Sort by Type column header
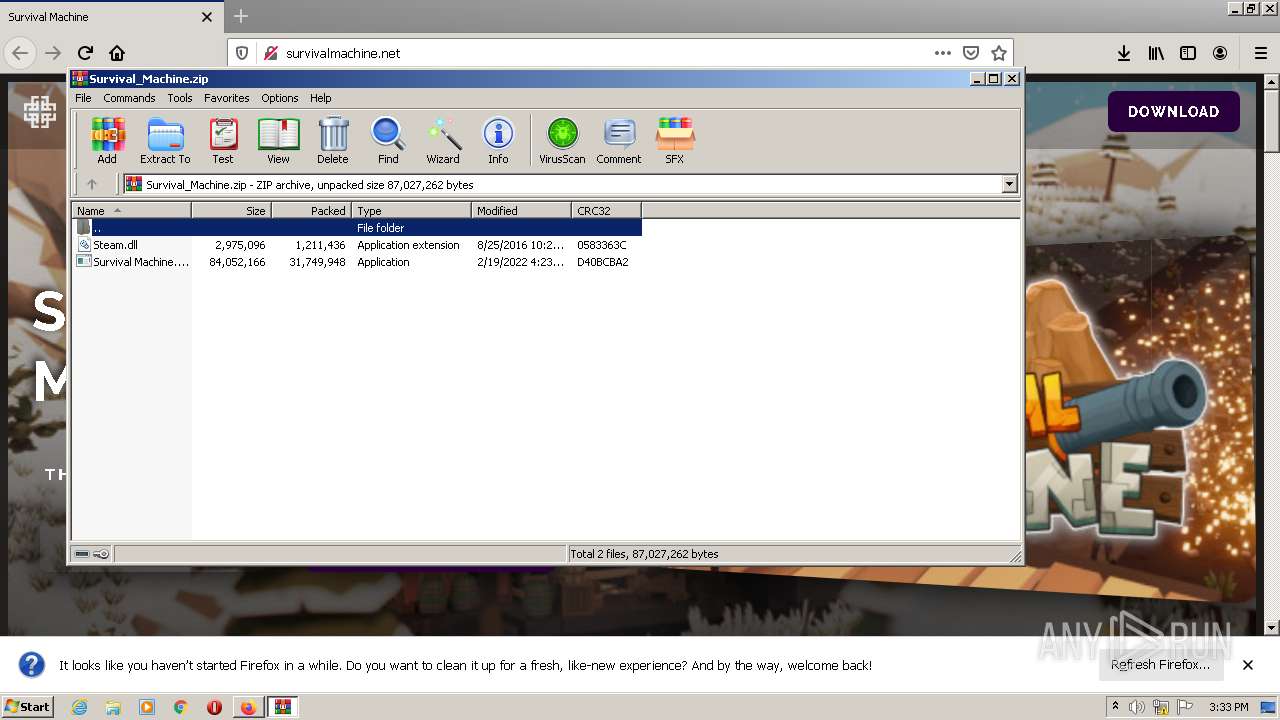This screenshot has height=720, width=1280. point(411,210)
